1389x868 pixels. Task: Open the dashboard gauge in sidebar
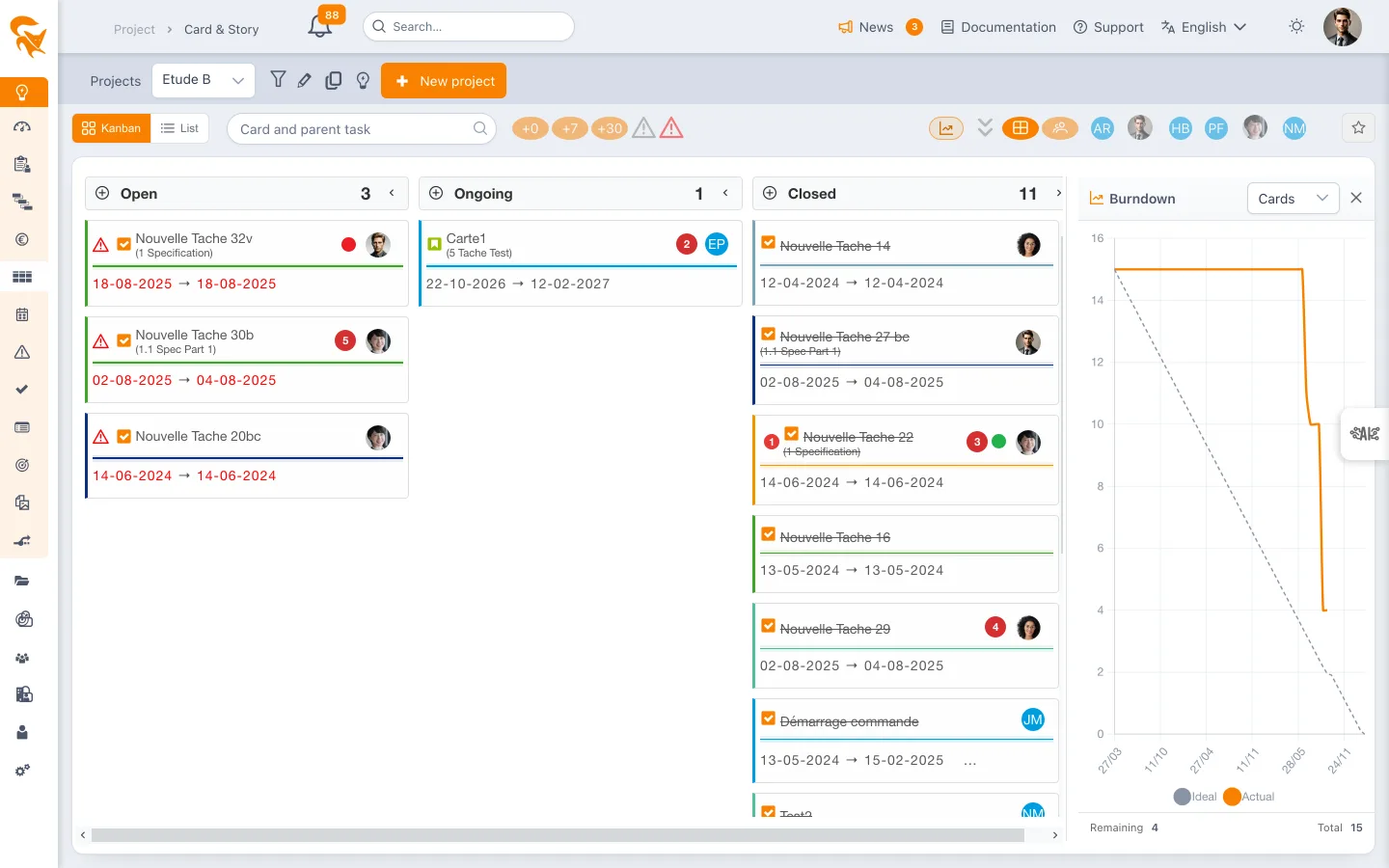[23, 126]
